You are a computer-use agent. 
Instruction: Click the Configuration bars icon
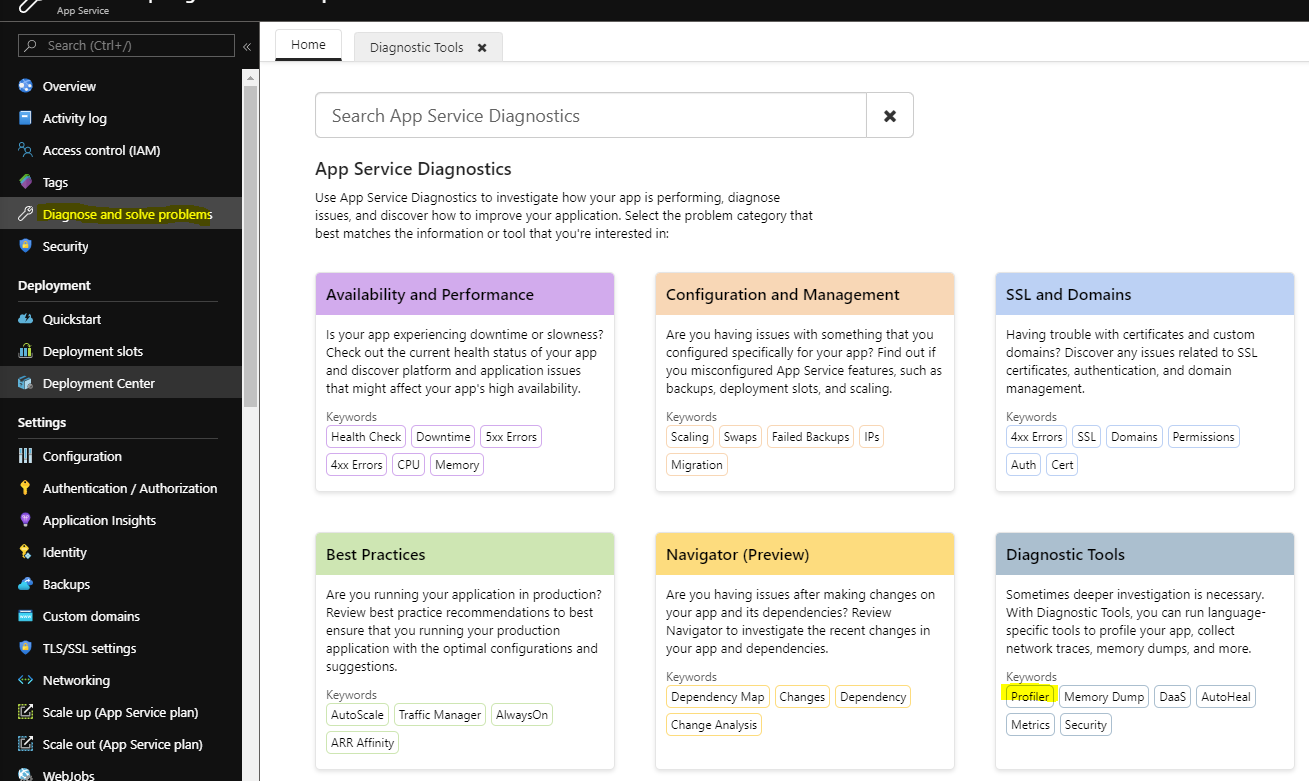[26, 456]
